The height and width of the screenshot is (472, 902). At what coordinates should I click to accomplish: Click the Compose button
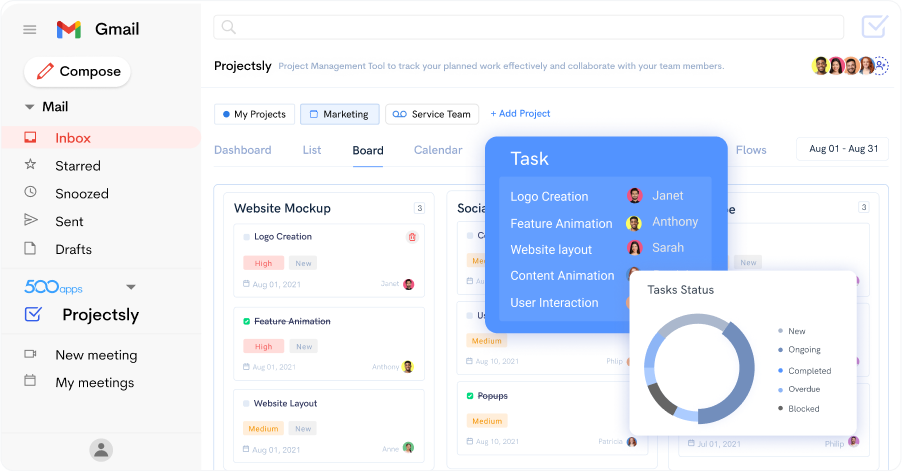pos(77,72)
